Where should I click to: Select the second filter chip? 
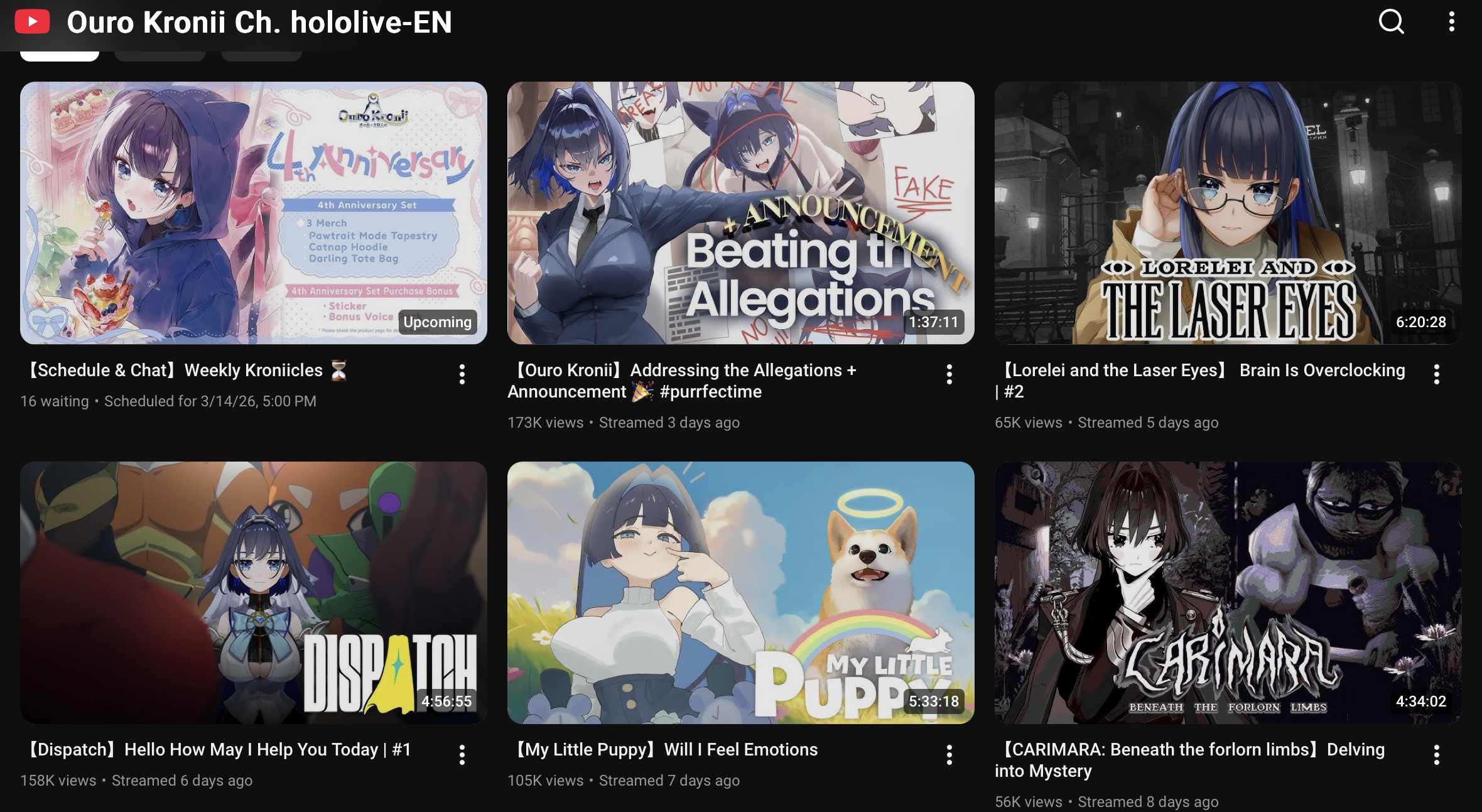160,55
